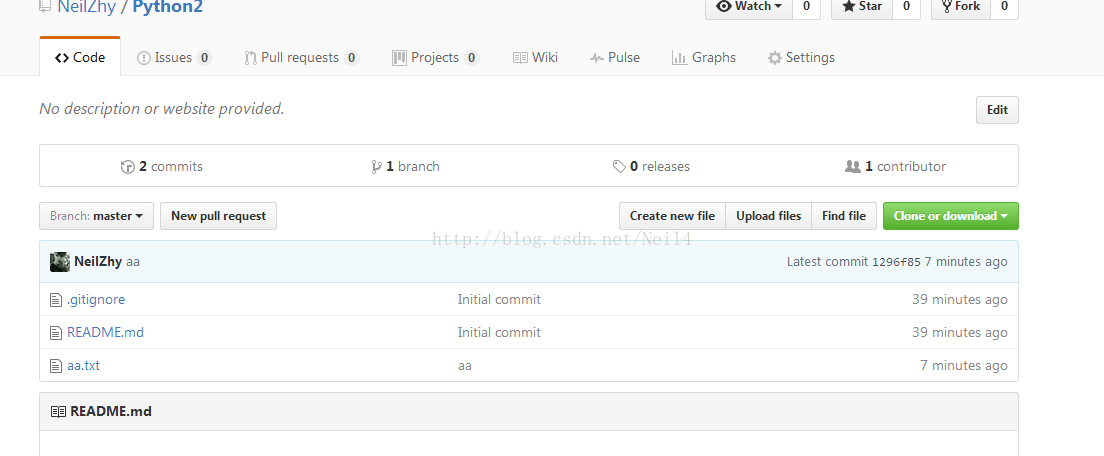Open the Python2 repository link
1104x456 pixels.
(x=168, y=7)
